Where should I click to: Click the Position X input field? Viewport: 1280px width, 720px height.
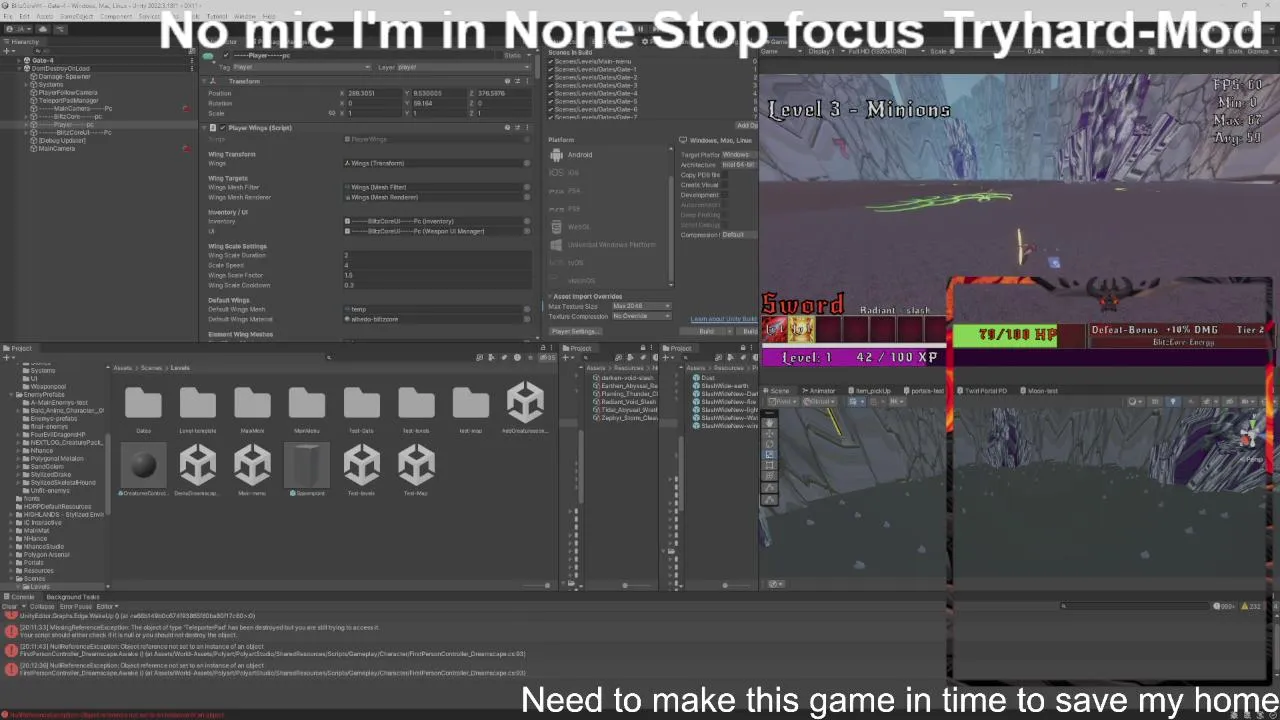coord(372,93)
